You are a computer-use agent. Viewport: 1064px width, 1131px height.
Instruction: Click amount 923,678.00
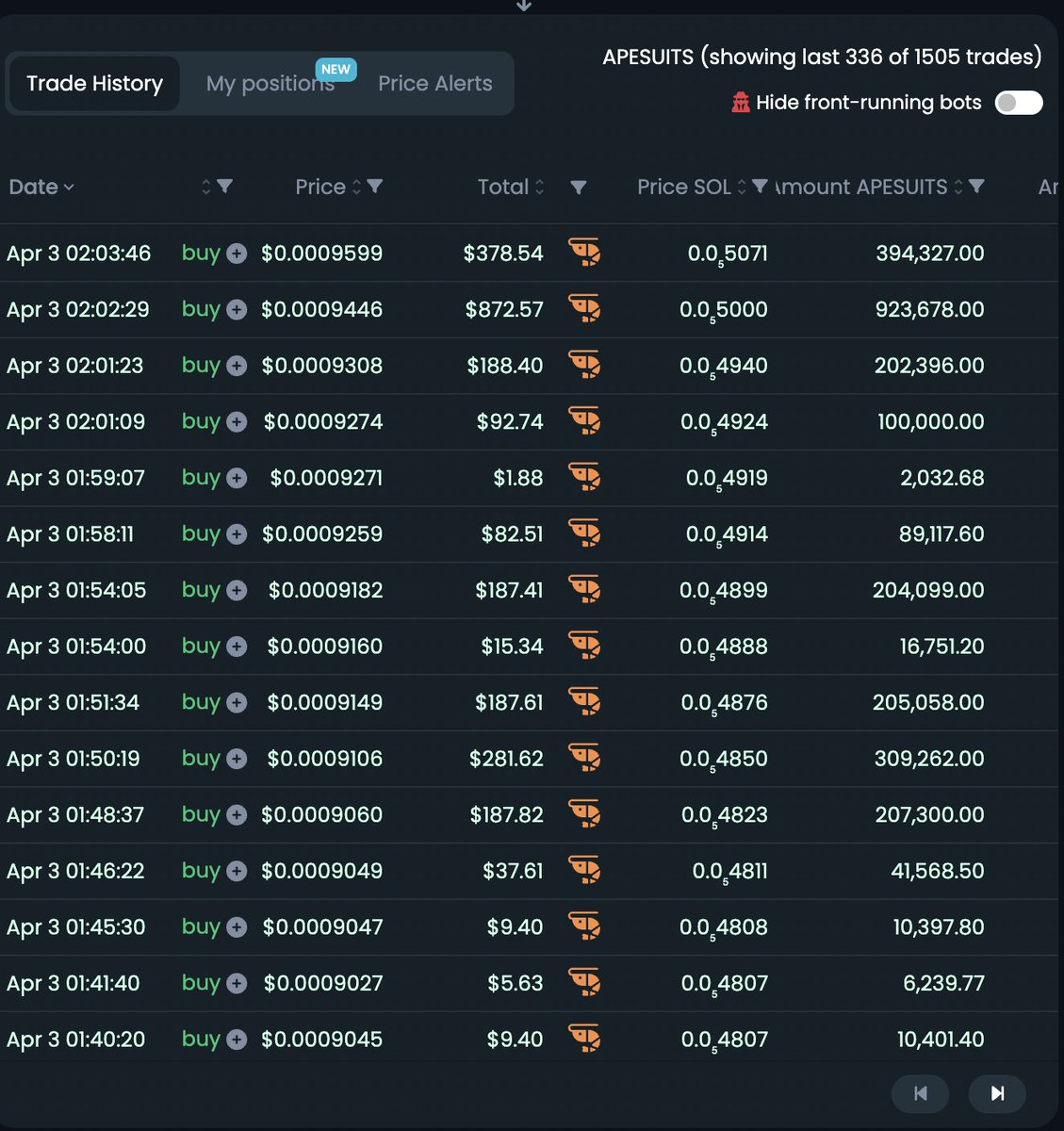(930, 309)
